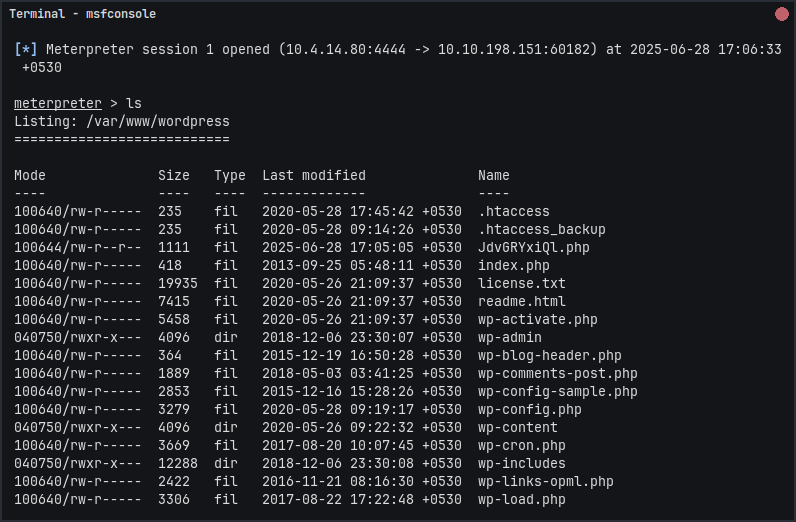The image size is (796, 522).
Task: Click the Last modified column header
Action: point(314,175)
